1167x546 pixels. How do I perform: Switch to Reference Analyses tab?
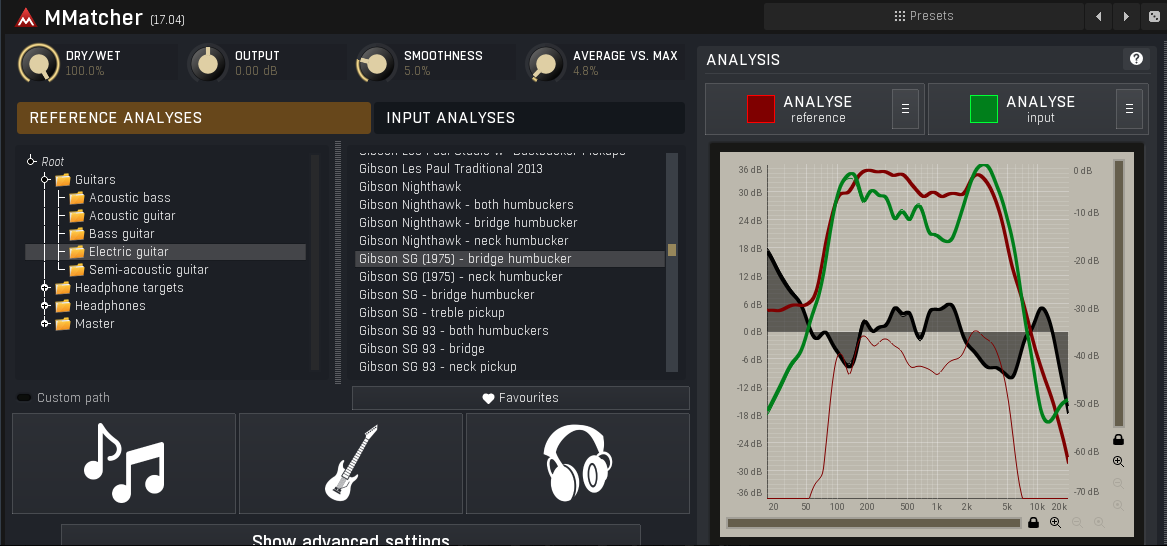tap(194, 118)
